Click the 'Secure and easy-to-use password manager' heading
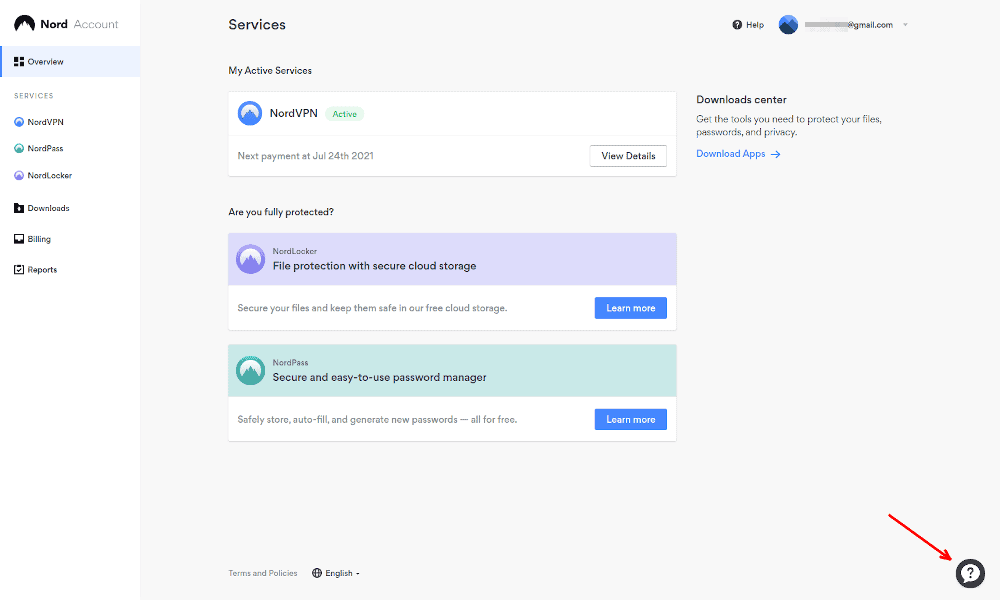This screenshot has width=1000, height=600. pyautogui.click(x=379, y=377)
